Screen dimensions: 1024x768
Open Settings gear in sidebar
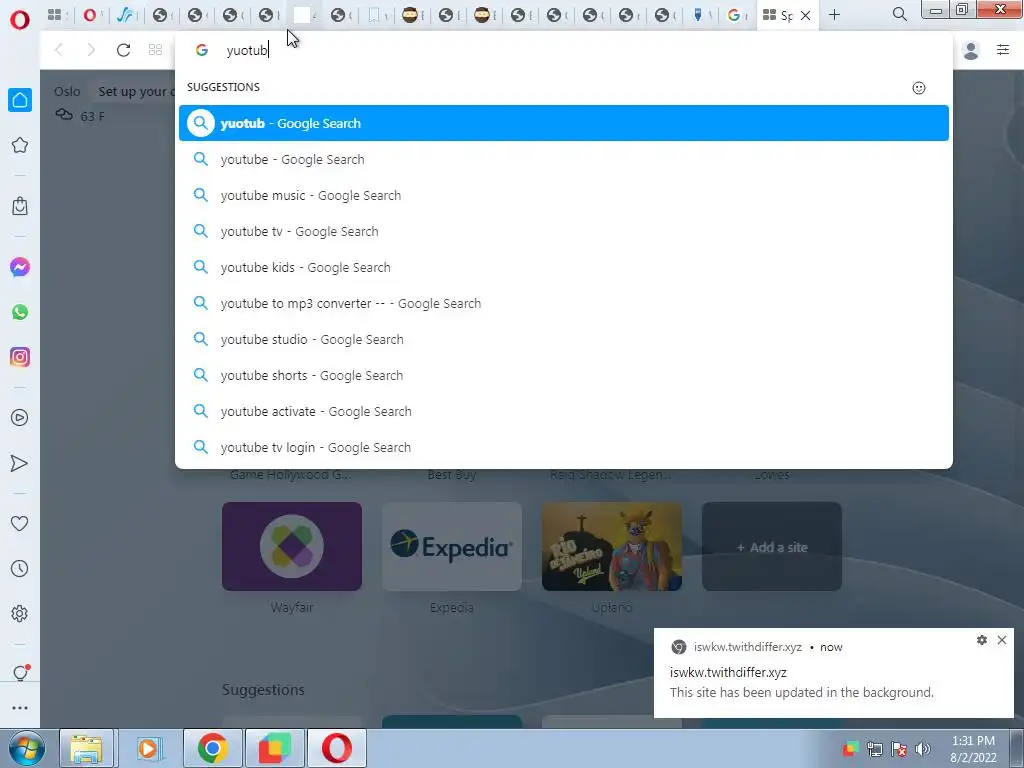20,613
